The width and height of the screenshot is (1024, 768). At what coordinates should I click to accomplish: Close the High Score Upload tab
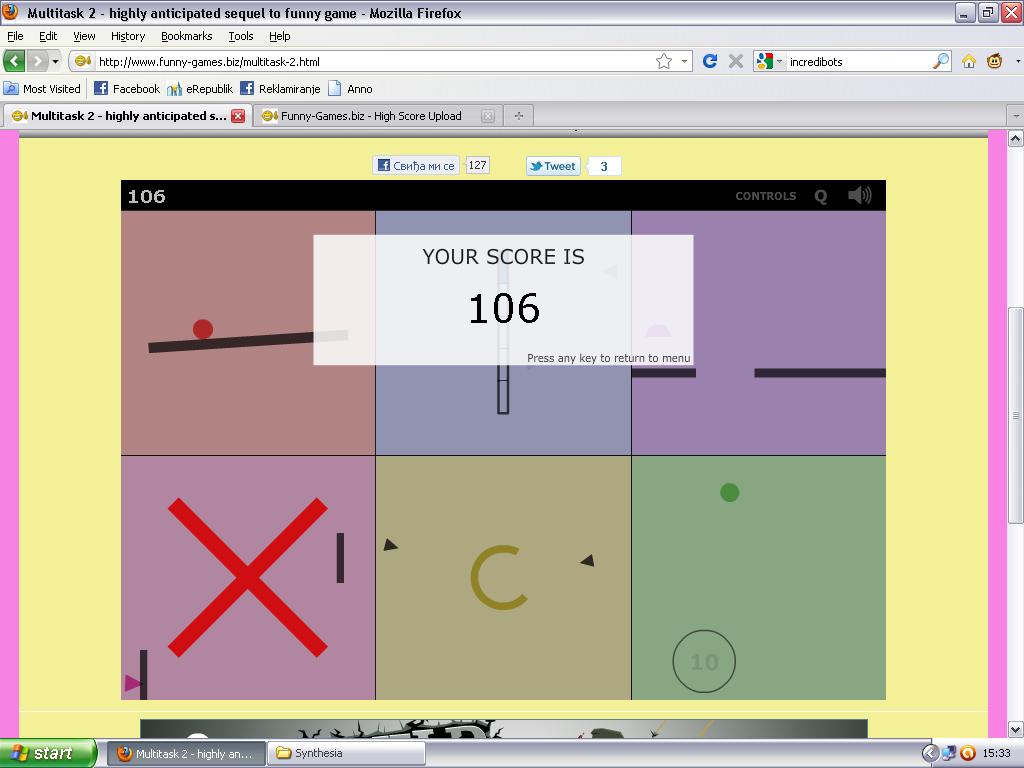tap(488, 116)
